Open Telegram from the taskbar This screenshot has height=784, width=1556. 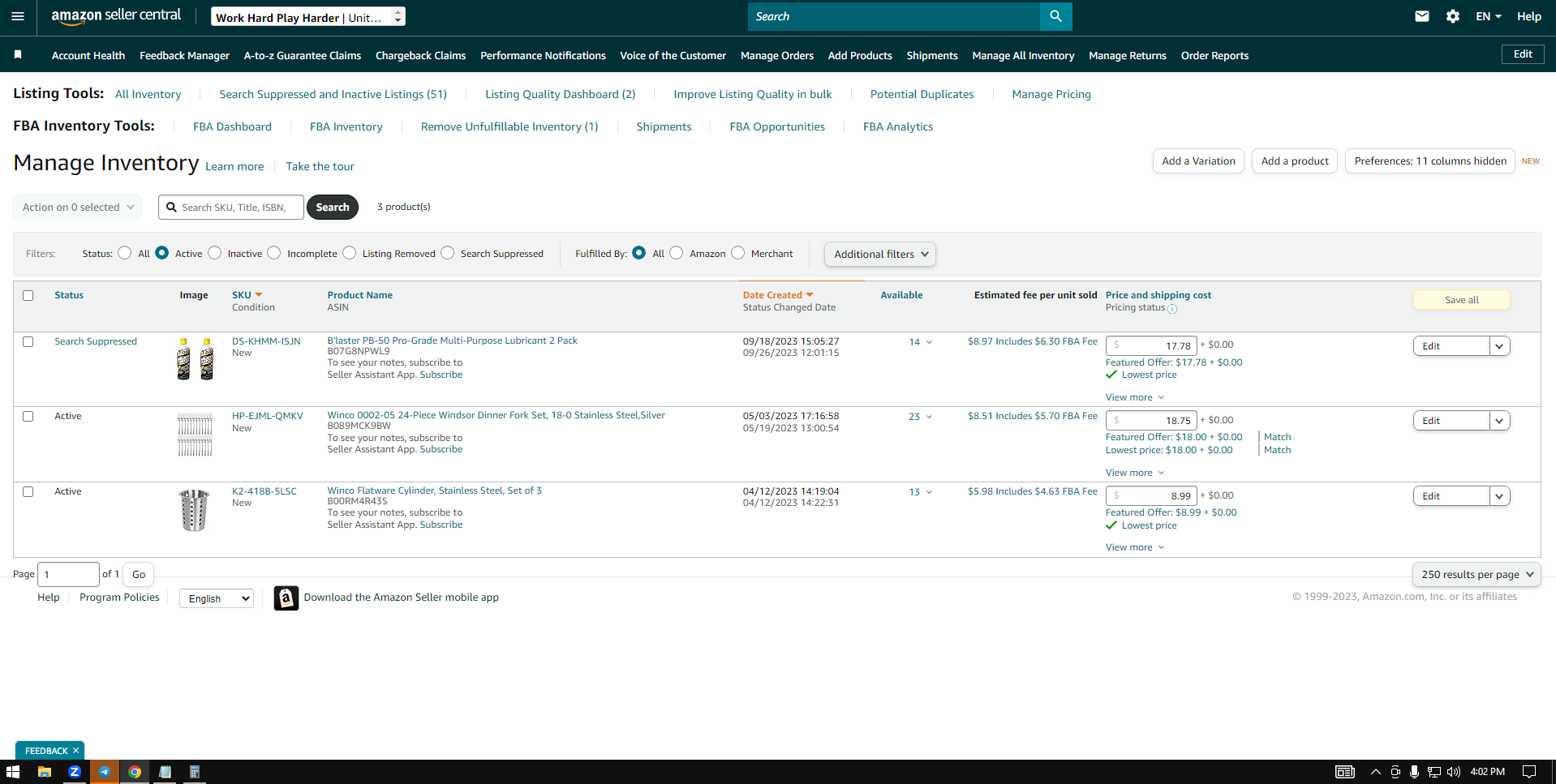(x=105, y=772)
